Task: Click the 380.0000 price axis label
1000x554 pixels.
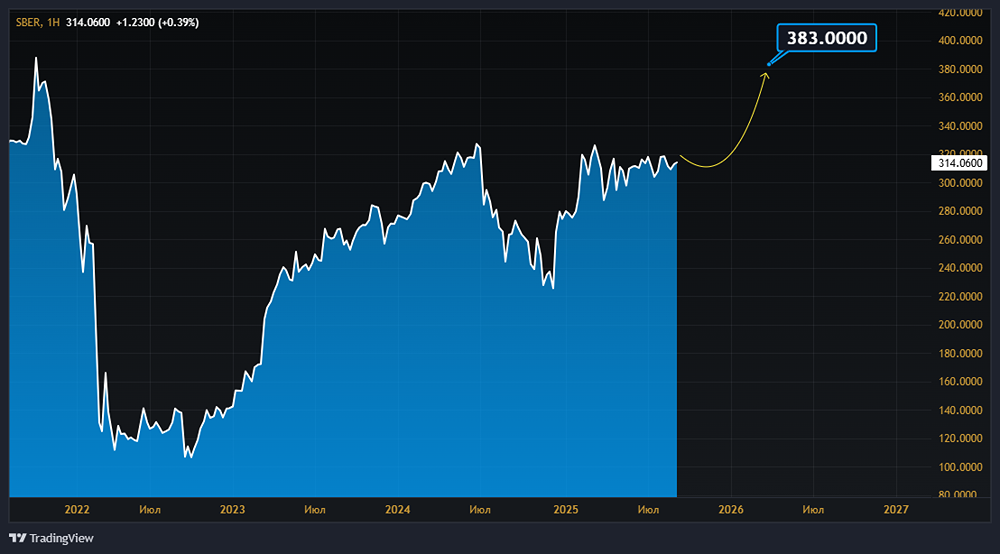Action: coord(960,69)
